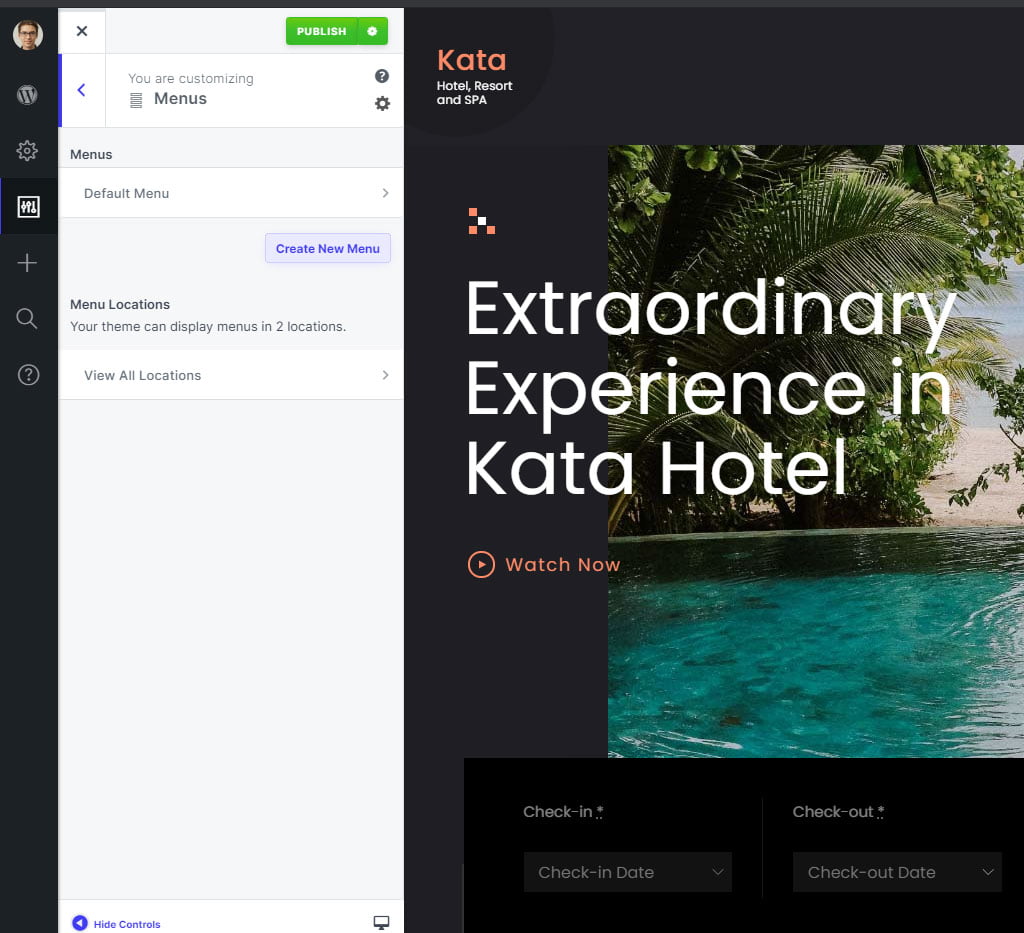This screenshot has height=933, width=1024.
Task: Click the Kata site logo title
Action: click(472, 60)
